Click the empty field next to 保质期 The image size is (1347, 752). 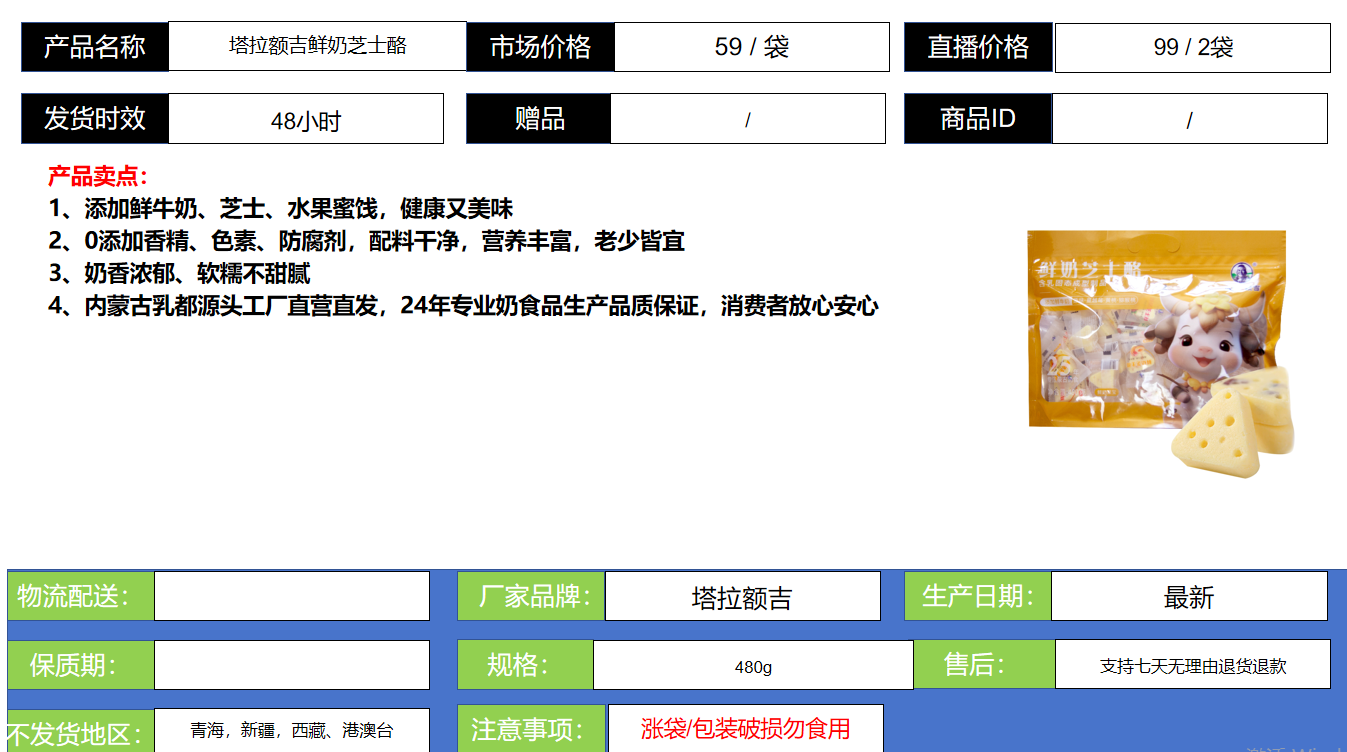291,665
